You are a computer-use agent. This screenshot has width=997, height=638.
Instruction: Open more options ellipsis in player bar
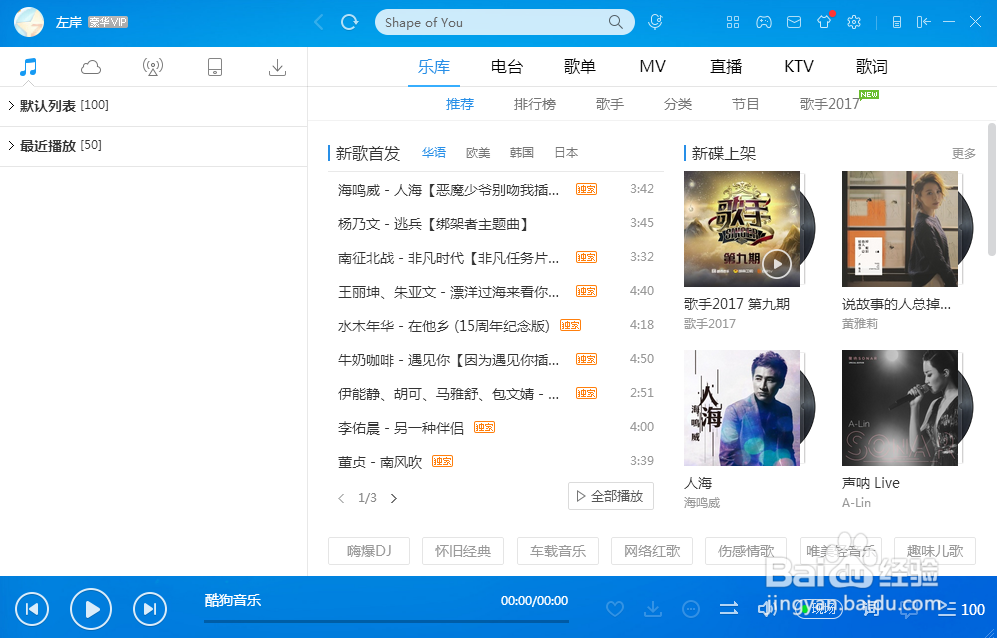(x=691, y=609)
